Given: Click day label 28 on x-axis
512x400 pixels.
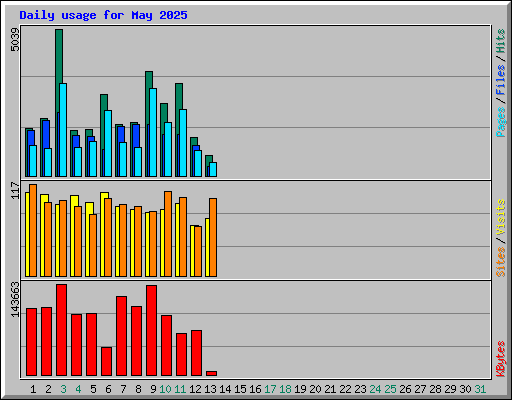Looking at the screenshot, I should click(x=435, y=389).
